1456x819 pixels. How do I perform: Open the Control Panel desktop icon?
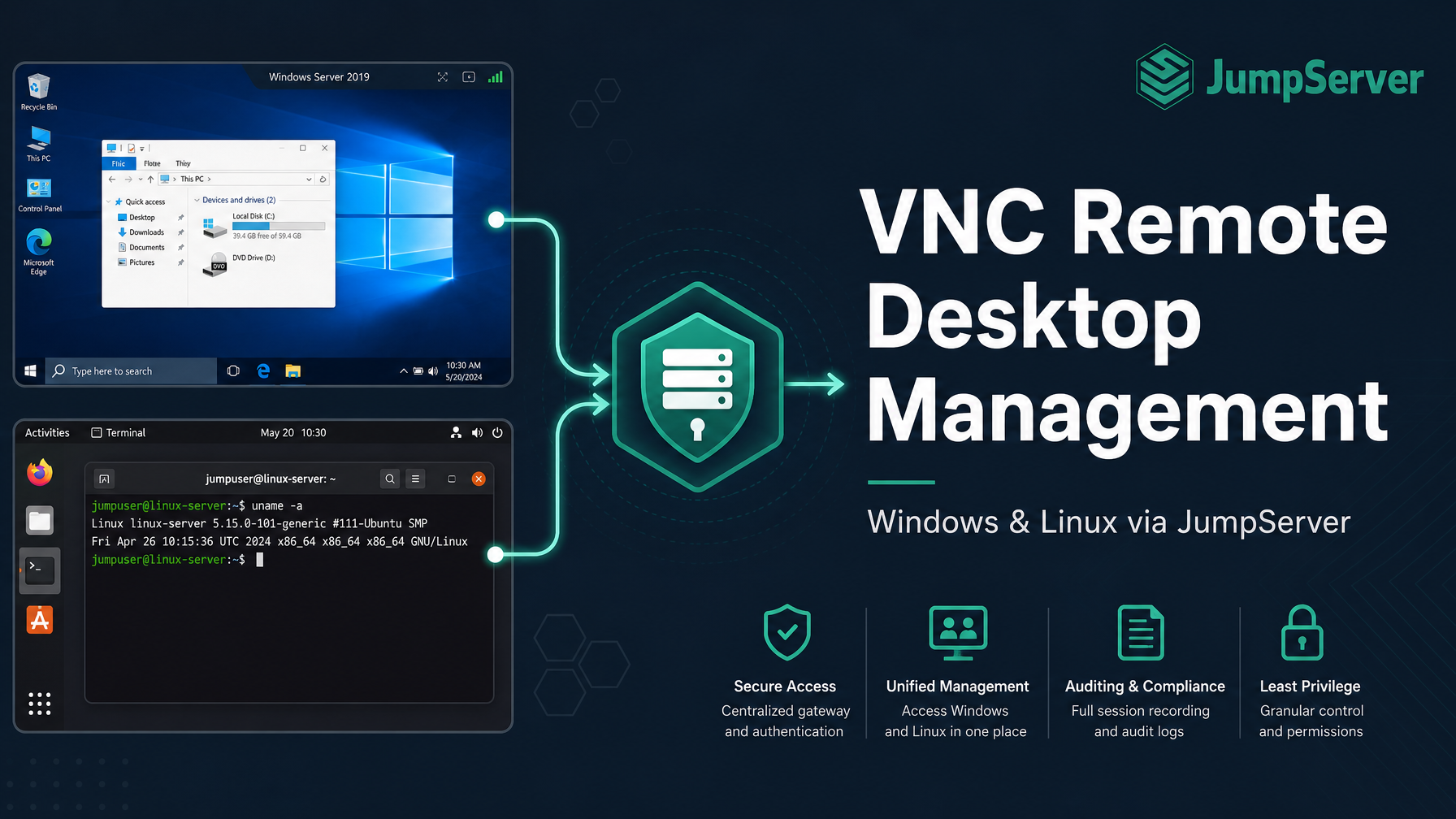[x=40, y=195]
